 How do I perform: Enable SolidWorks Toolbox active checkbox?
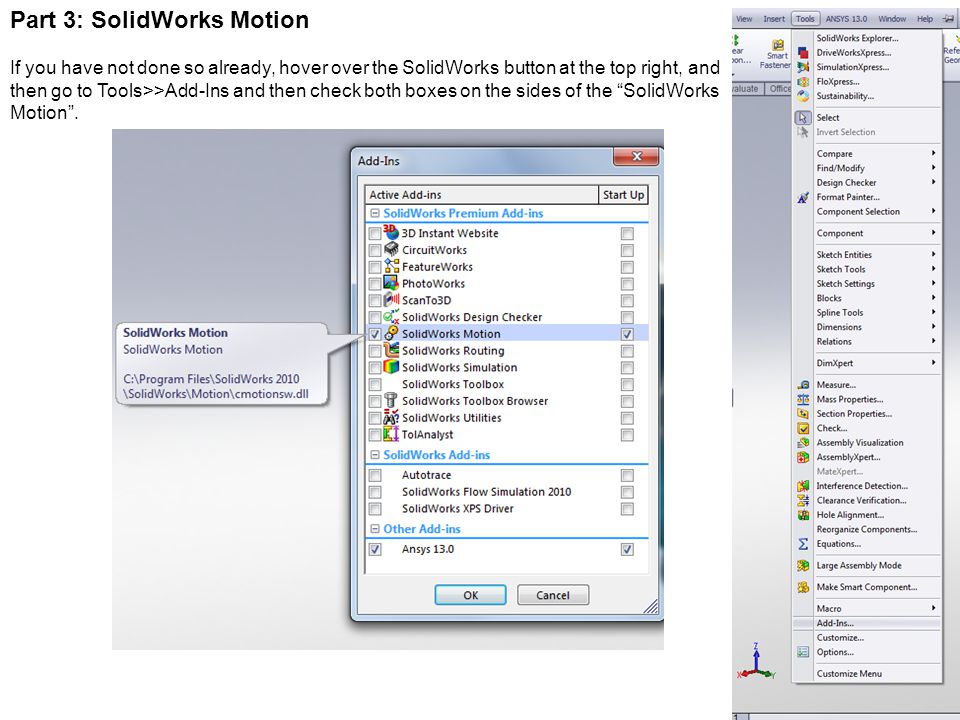375,384
